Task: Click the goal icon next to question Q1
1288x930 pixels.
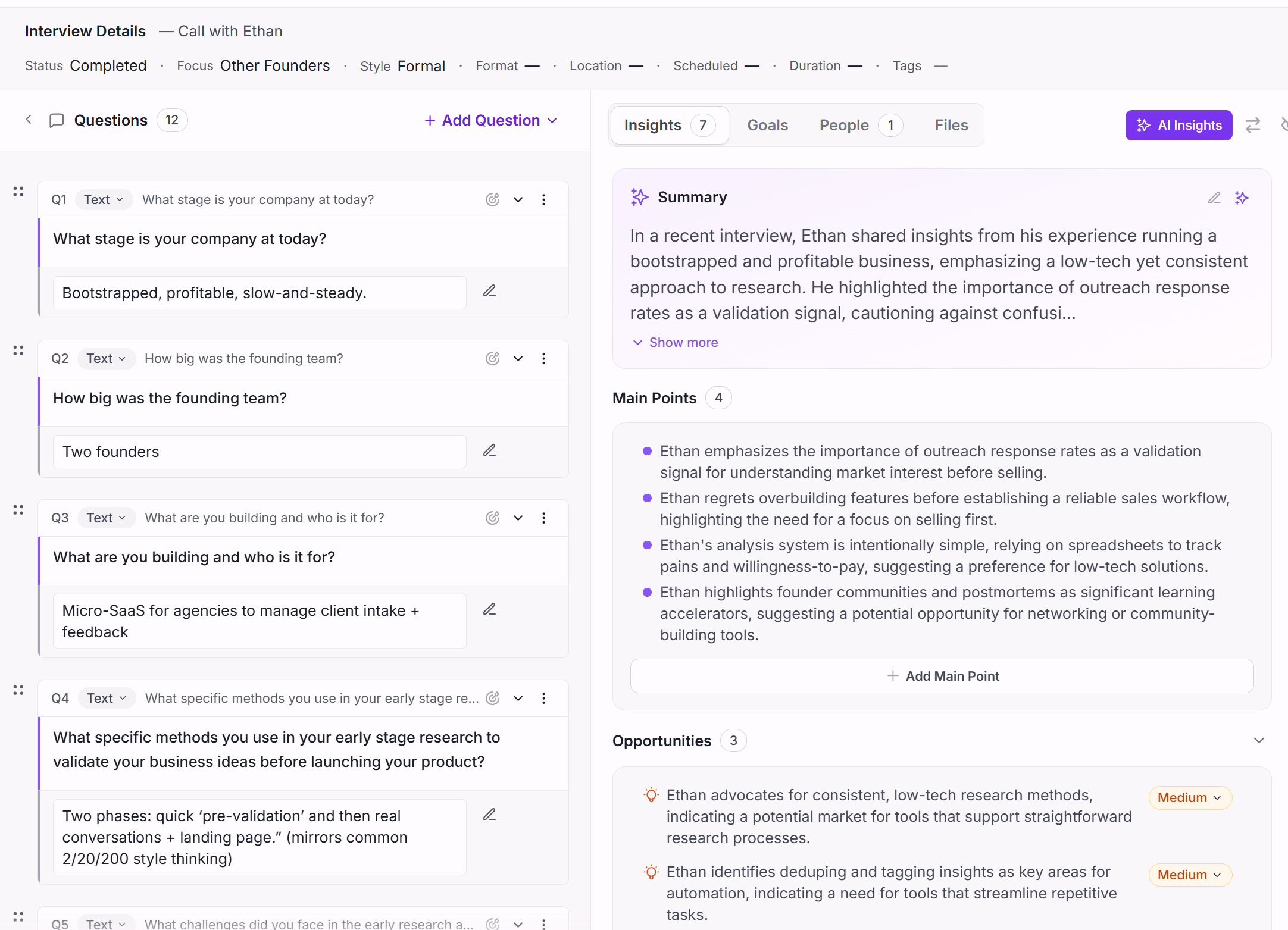Action: click(492, 199)
